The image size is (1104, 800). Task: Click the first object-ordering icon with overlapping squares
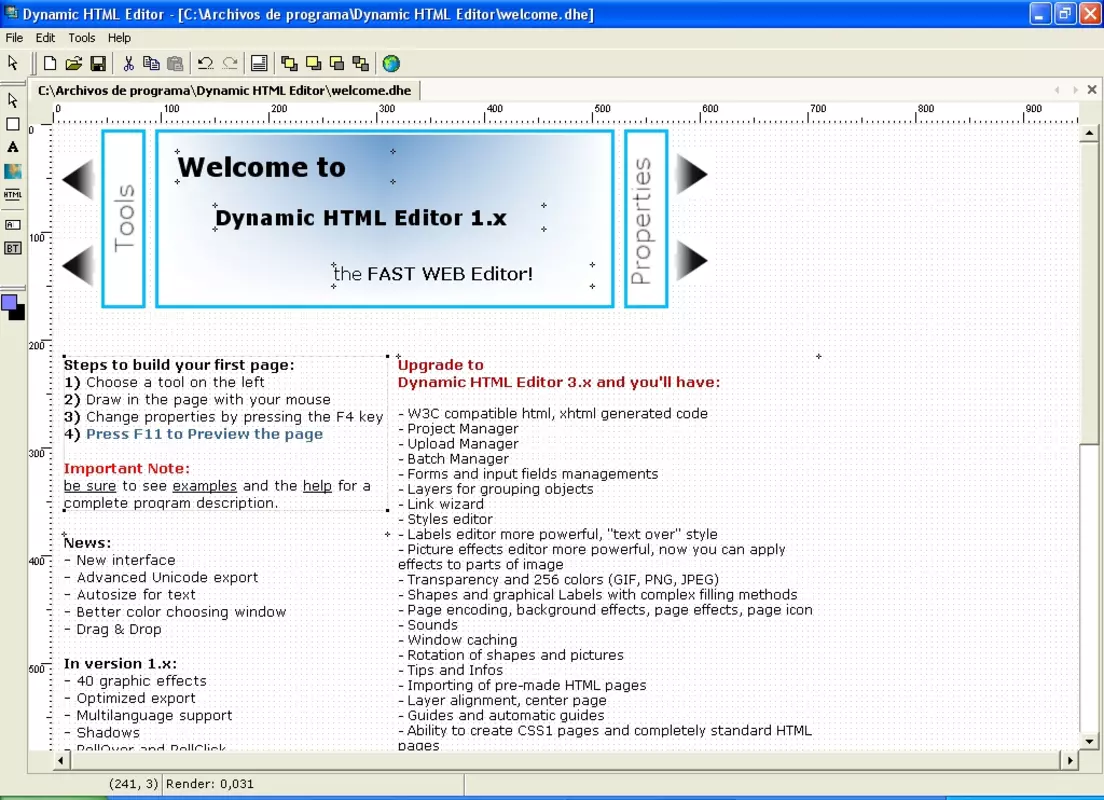pos(289,63)
